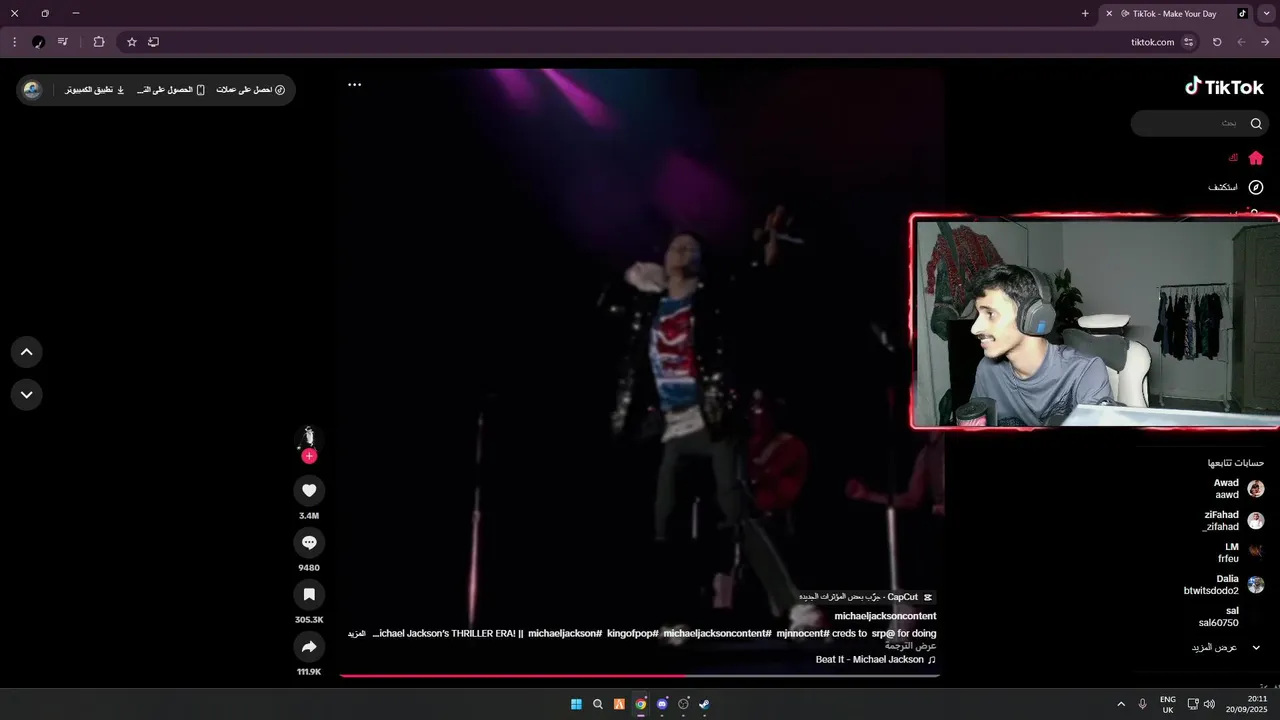The height and width of the screenshot is (720, 1280).
Task: Open the creator avatar above the follow button
Action: (309, 437)
